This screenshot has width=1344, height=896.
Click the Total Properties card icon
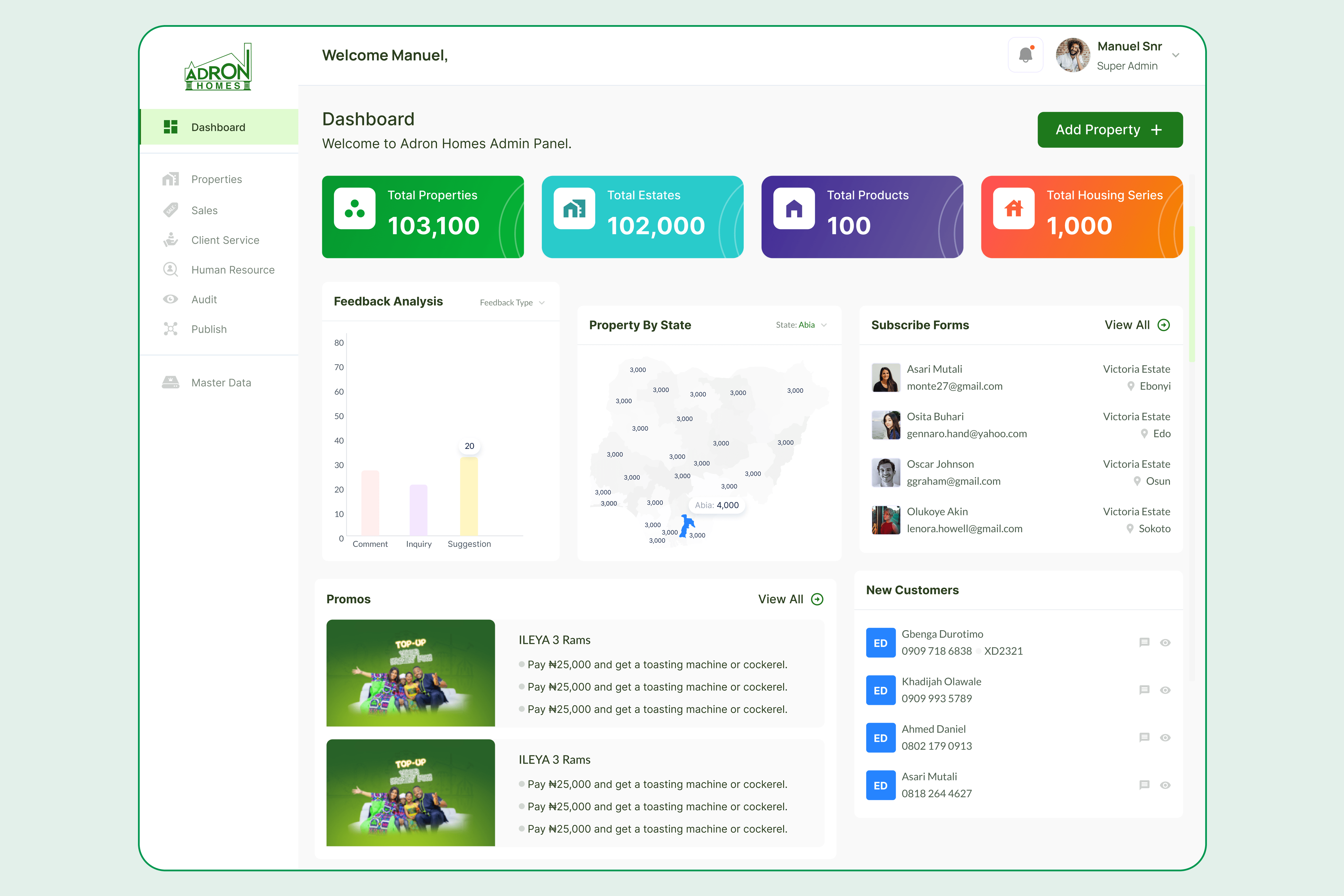tap(355, 208)
